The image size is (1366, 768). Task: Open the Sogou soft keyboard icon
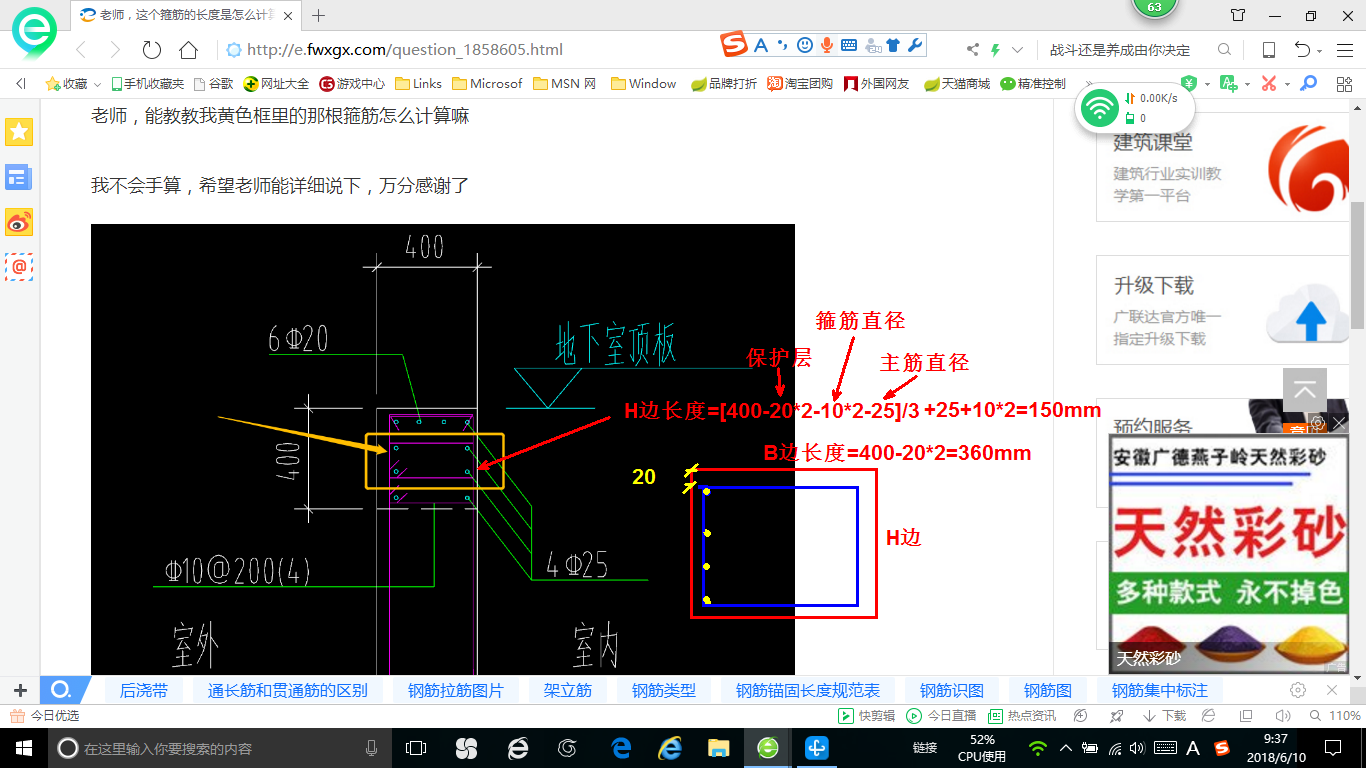[848, 45]
